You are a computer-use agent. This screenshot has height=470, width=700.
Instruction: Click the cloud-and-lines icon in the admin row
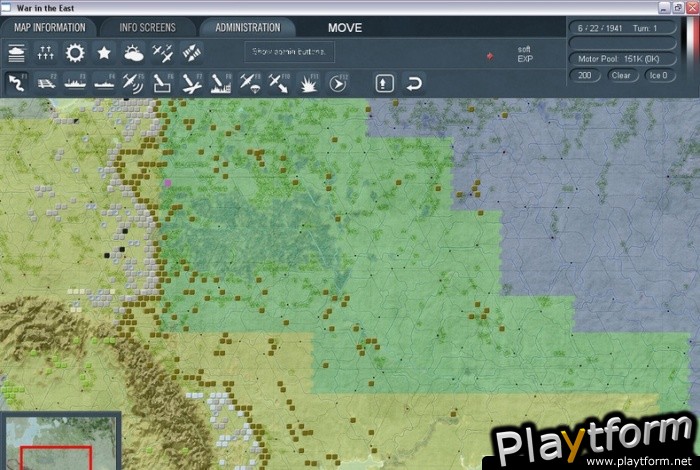click(17, 53)
